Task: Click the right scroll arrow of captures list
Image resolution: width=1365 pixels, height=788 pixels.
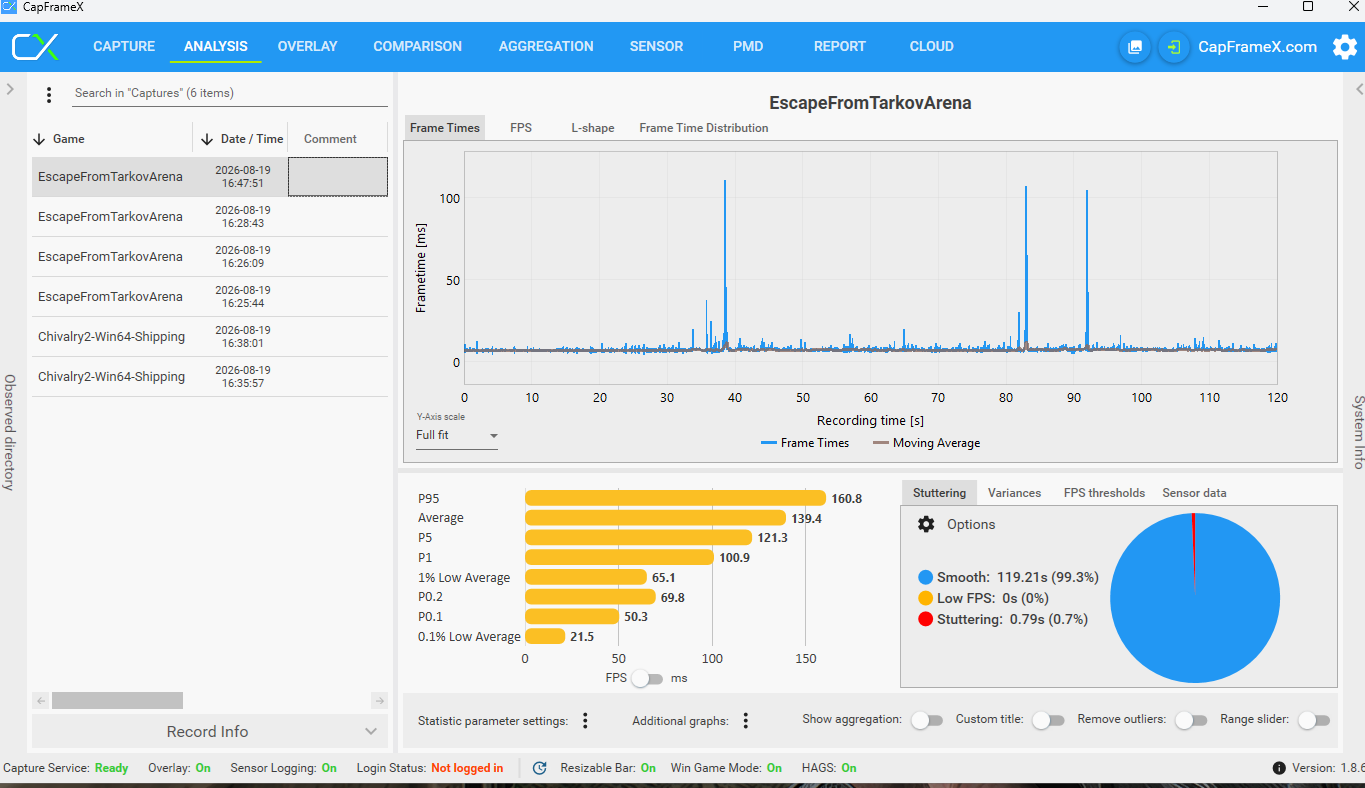Action: [379, 701]
